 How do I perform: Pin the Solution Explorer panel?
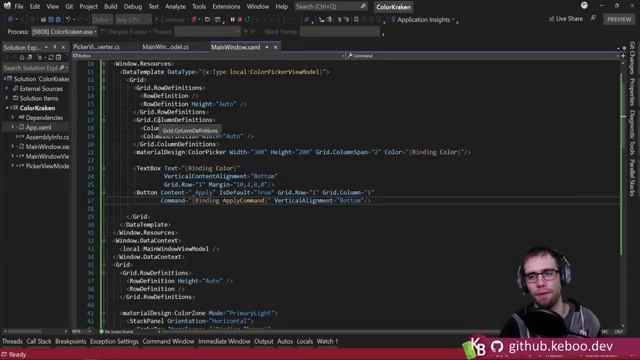coord(55,47)
